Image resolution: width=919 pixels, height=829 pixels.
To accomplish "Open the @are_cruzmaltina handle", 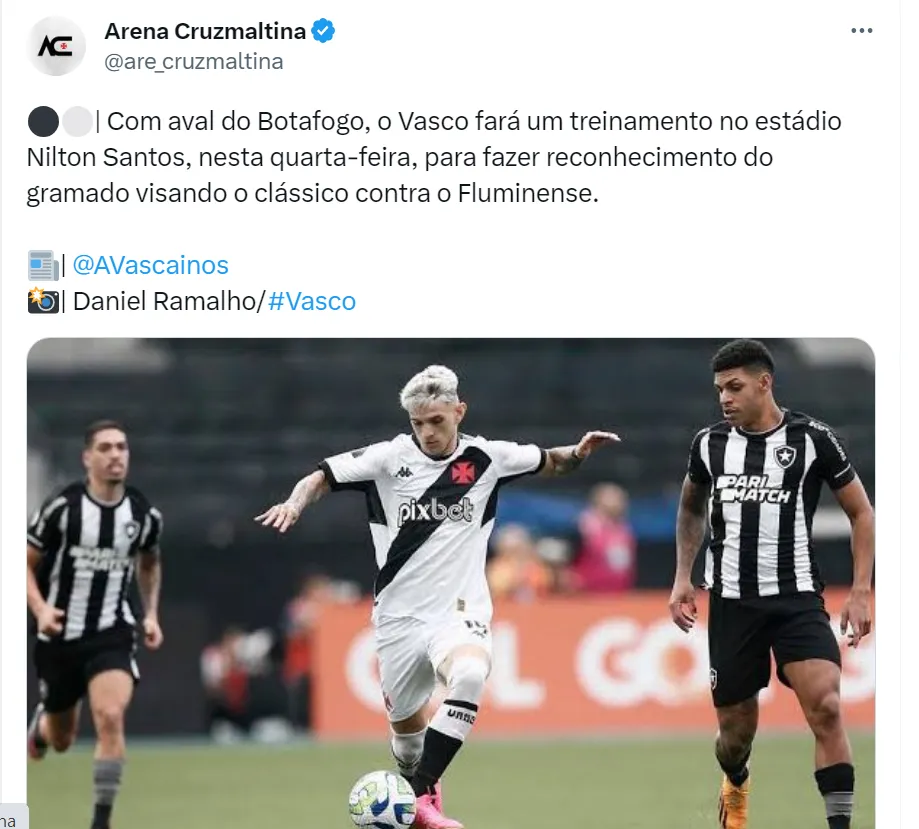I will pos(193,62).
